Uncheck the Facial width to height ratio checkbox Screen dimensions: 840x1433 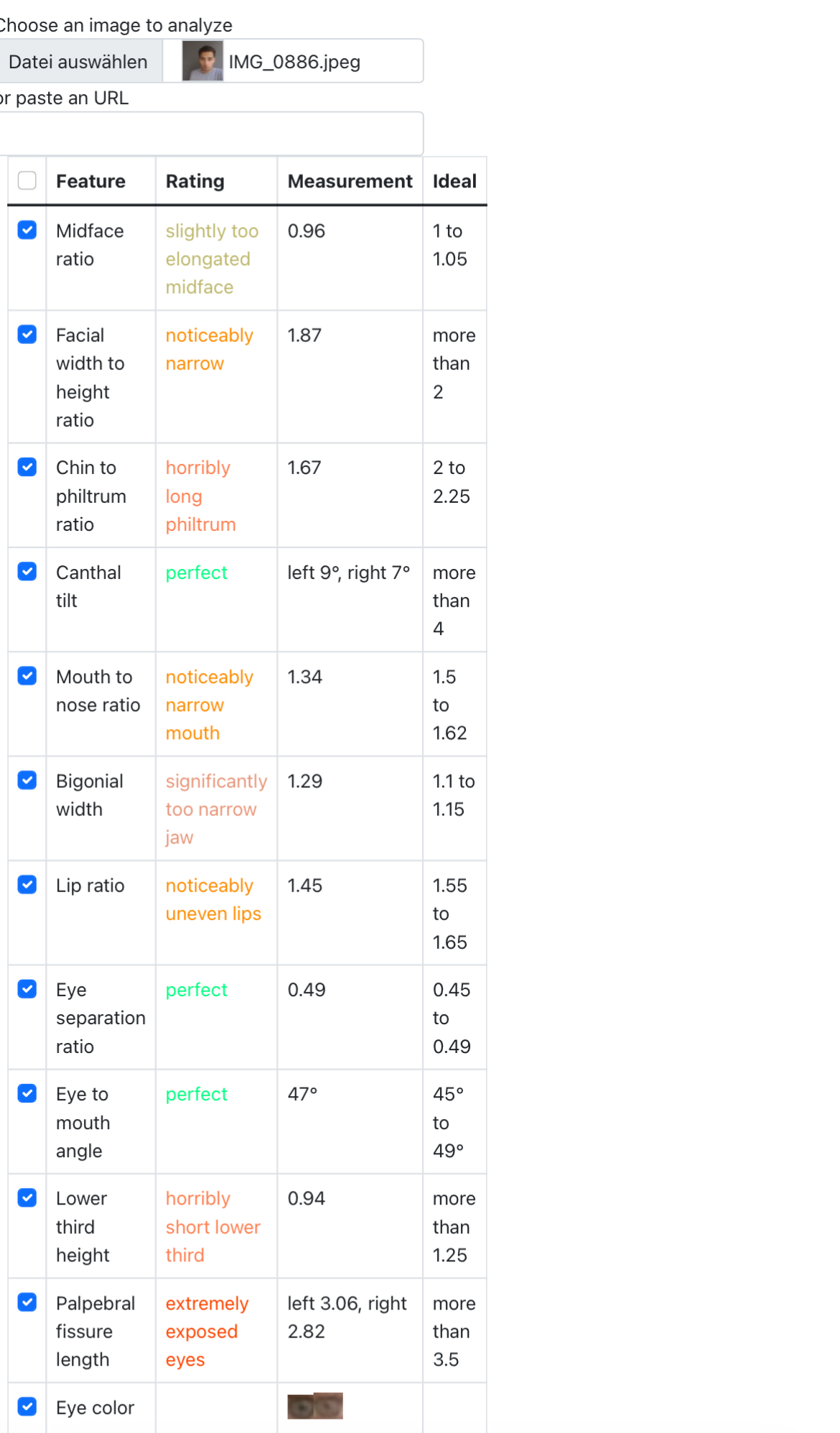click(x=27, y=334)
